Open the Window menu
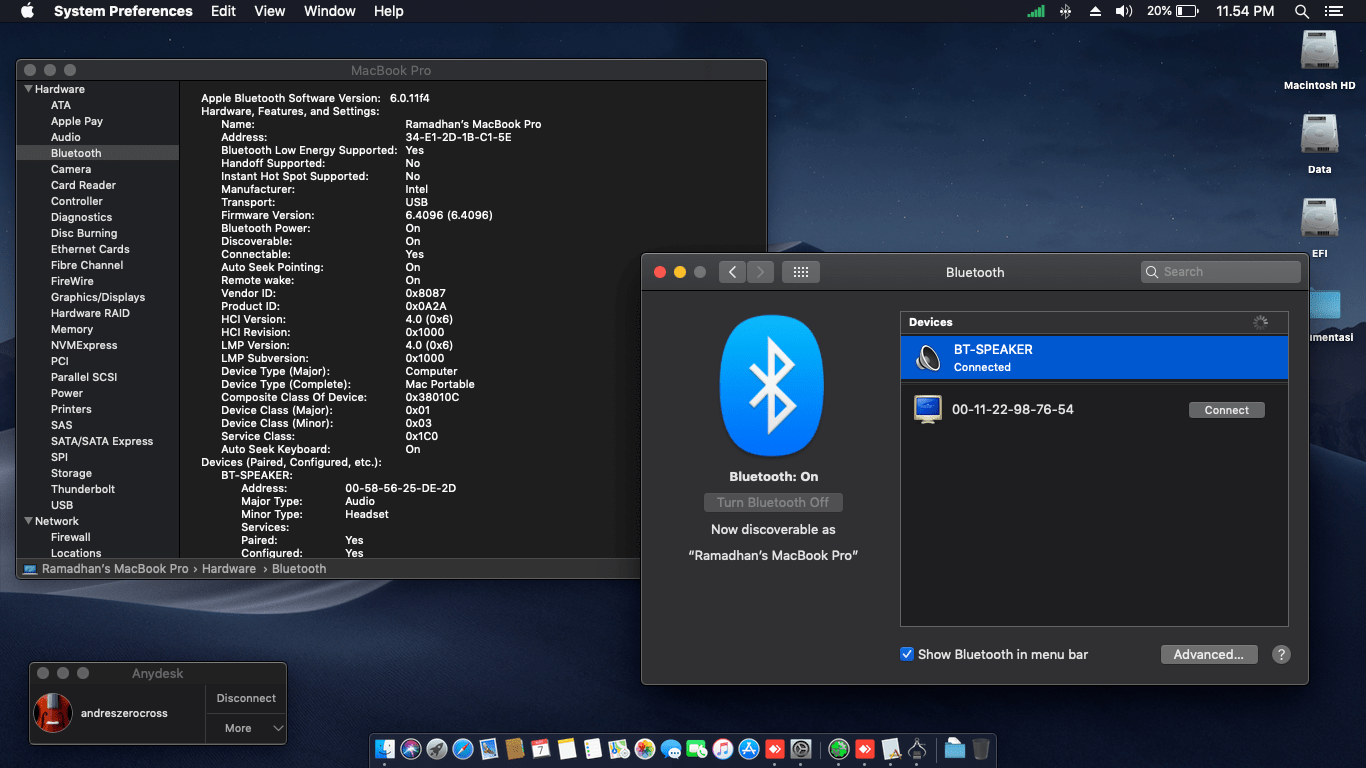This screenshot has height=768, width=1366. 329,11
